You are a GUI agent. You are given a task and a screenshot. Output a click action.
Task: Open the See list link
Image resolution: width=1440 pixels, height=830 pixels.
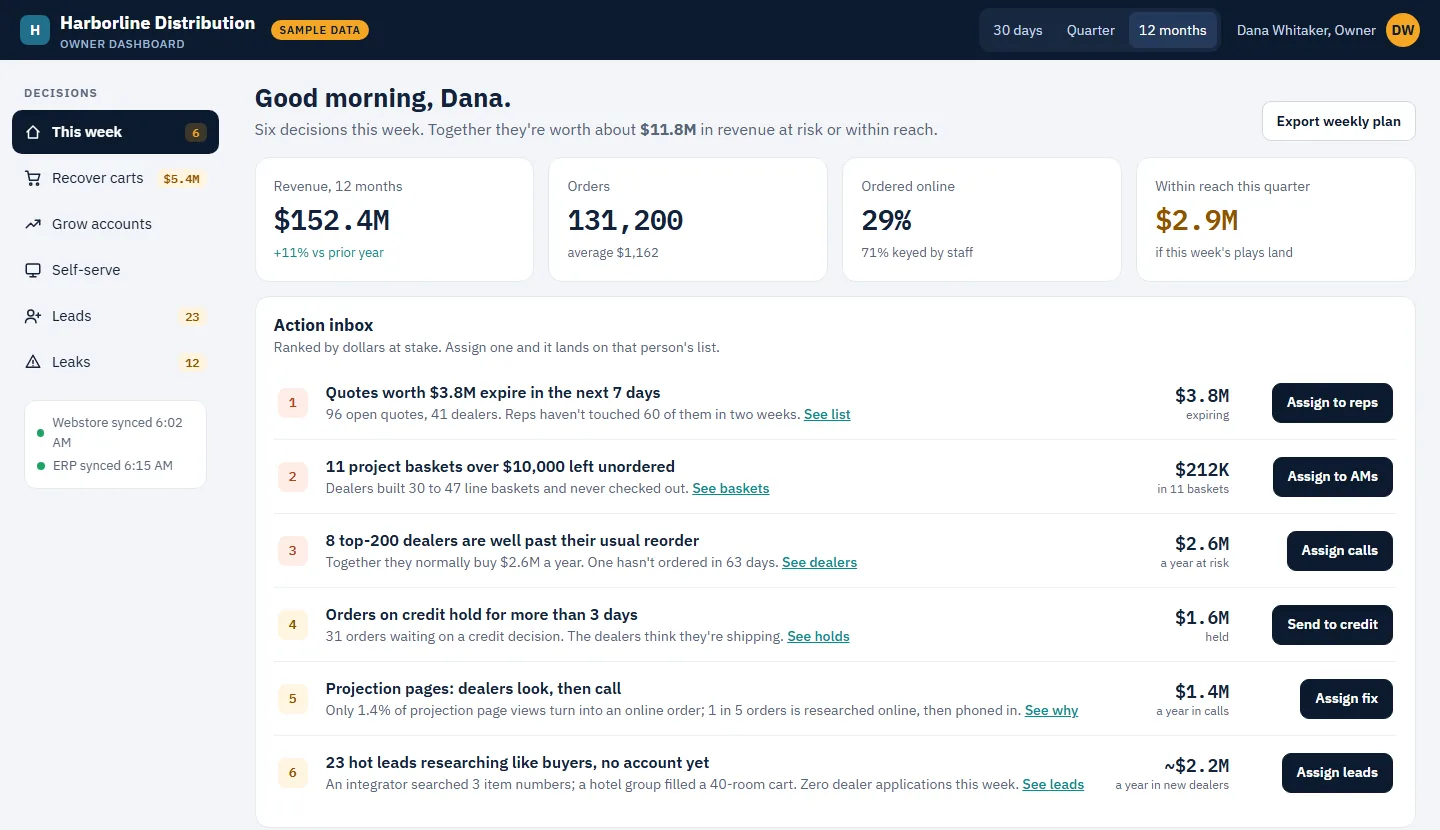tap(827, 414)
